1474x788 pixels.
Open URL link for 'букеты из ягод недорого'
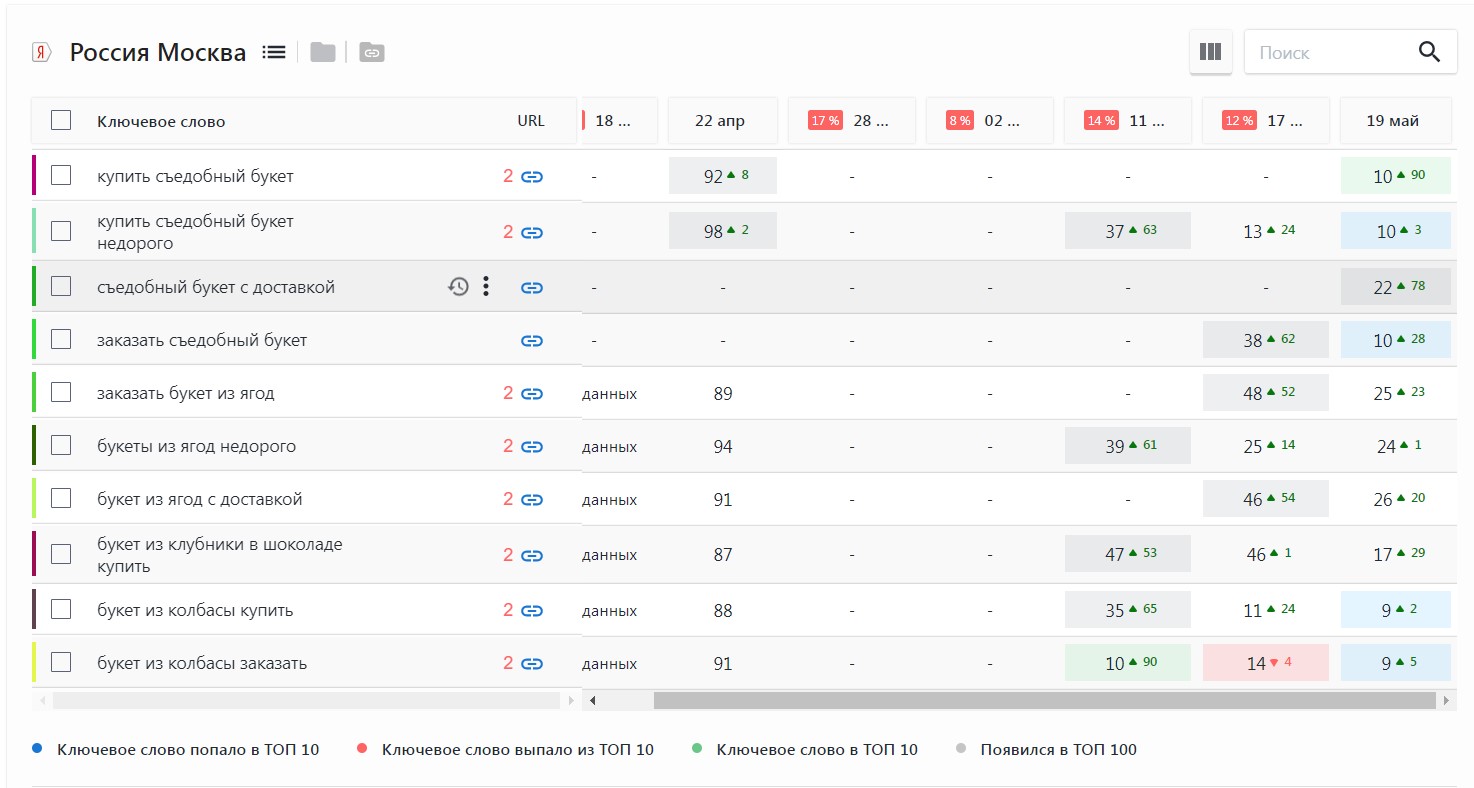tap(532, 447)
